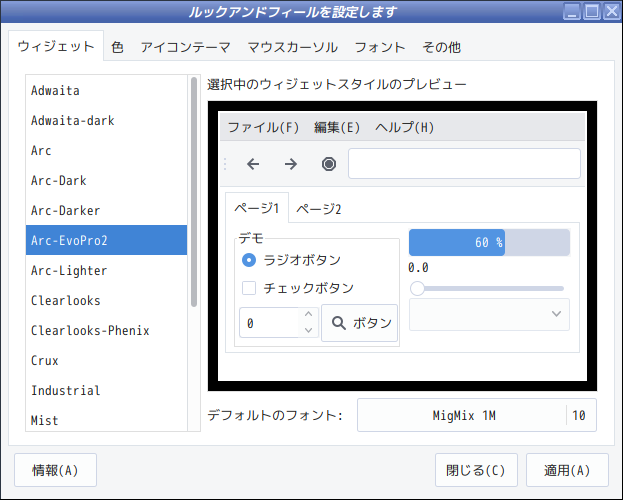Click the spin box value field showing 0
This screenshot has height=500, width=623.
pos(269,323)
